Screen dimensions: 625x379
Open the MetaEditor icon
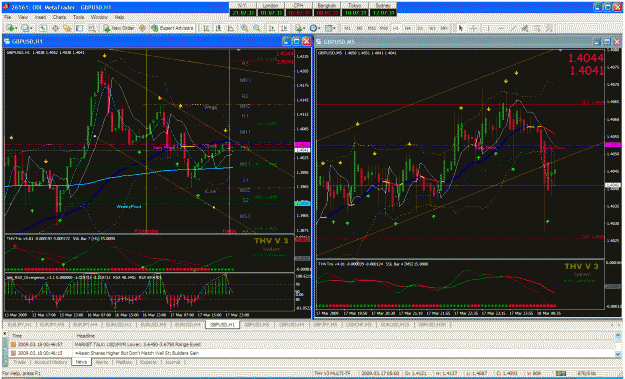142,28
